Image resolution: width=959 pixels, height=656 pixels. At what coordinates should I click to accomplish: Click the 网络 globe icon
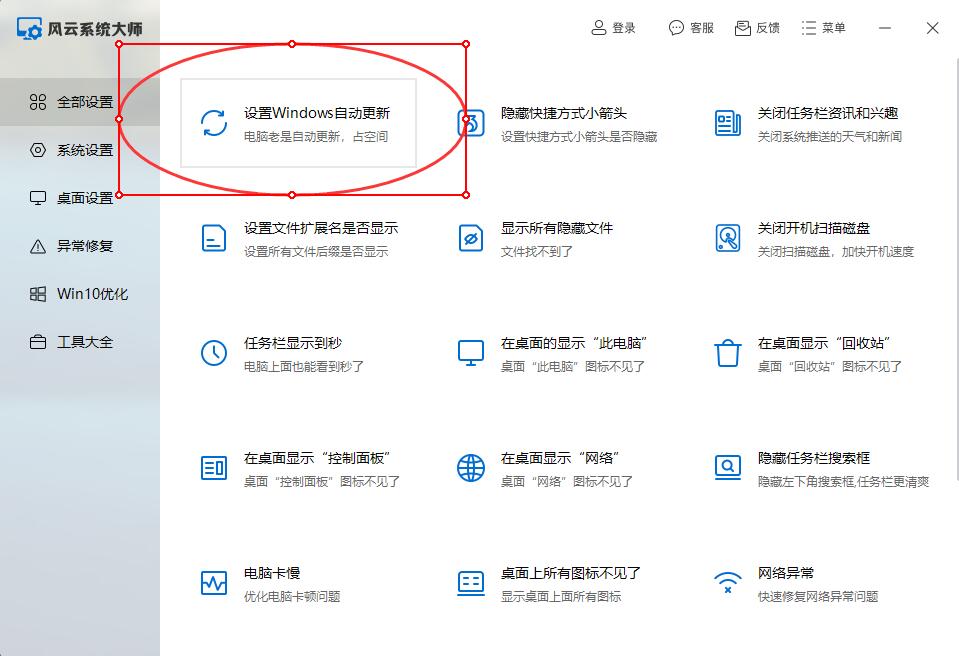[x=471, y=468]
